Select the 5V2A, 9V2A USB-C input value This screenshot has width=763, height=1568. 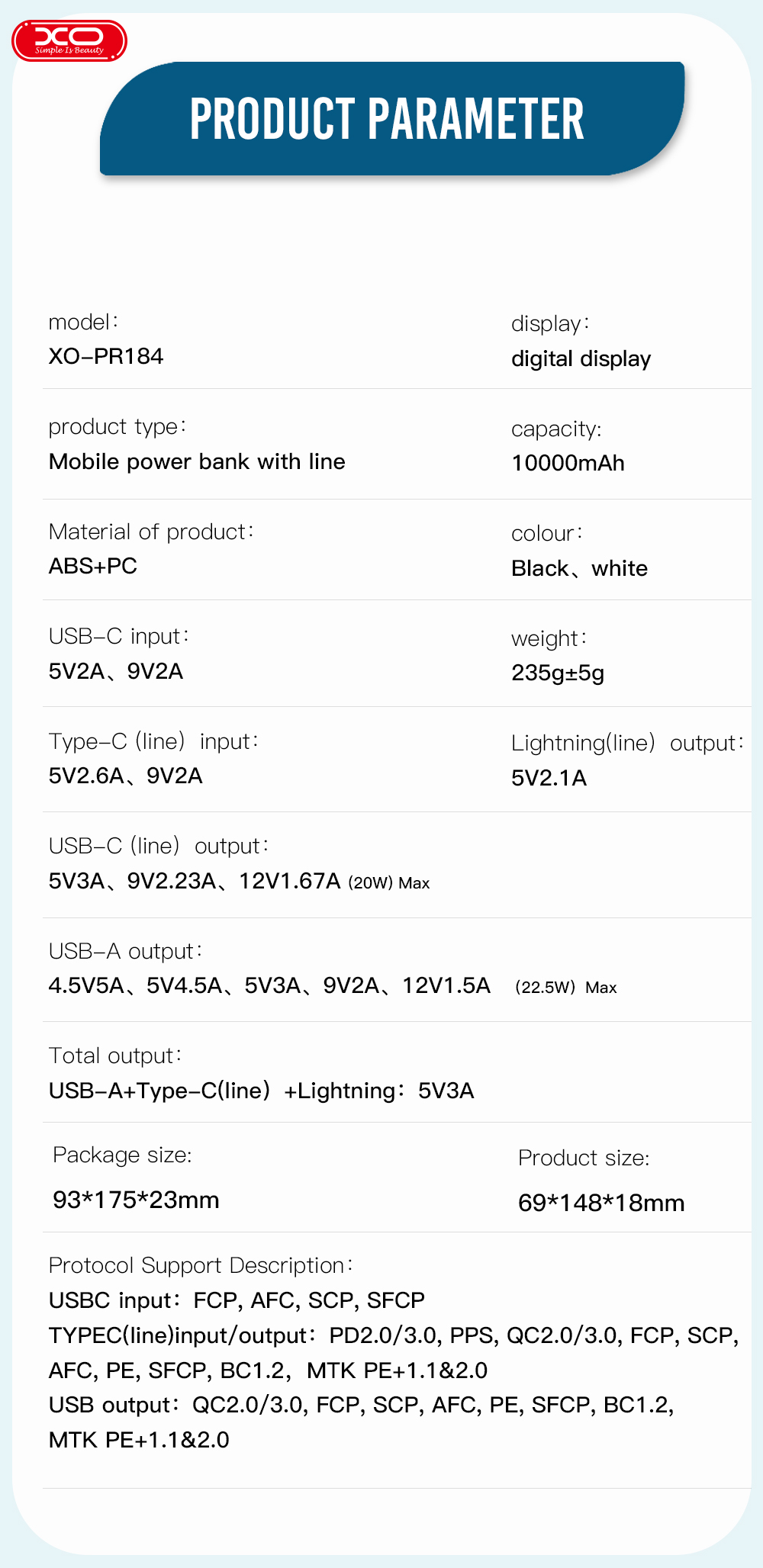click(116, 672)
